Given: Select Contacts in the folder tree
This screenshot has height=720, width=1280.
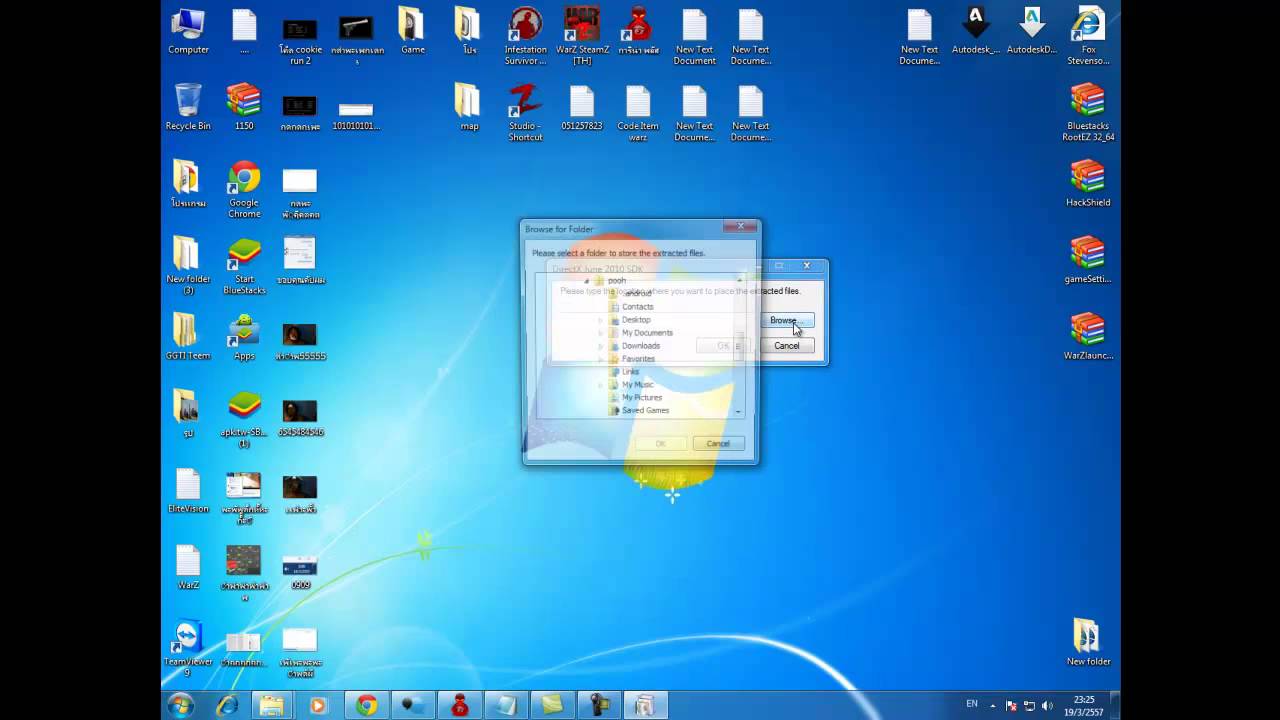Looking at the screenshot, I should 637,307.
